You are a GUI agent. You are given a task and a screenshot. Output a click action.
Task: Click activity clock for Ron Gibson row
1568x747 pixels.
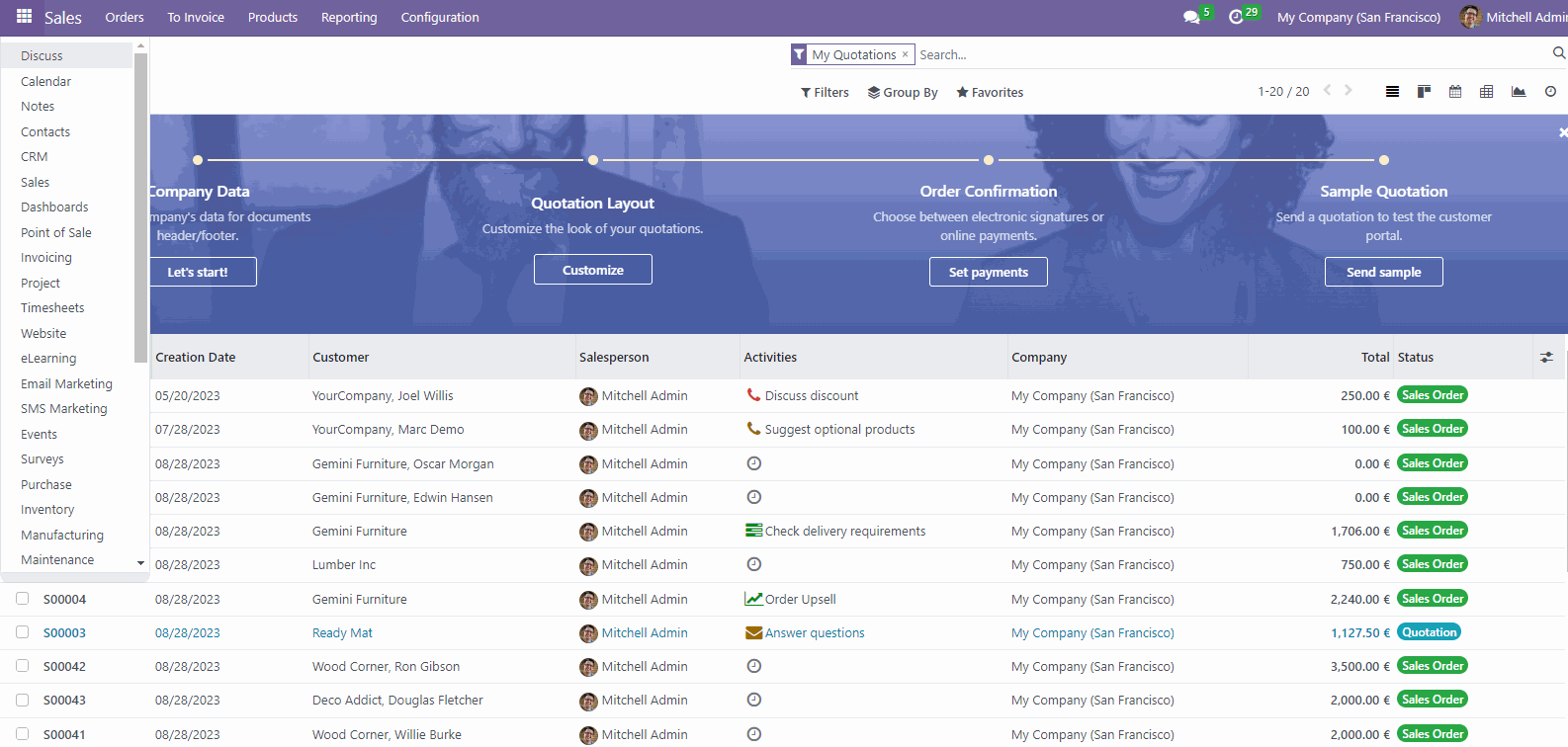753,666
